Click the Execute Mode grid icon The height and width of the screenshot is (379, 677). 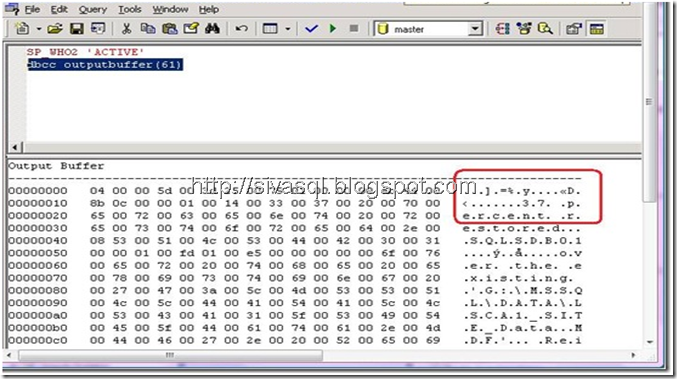click(x=270, y=29)
